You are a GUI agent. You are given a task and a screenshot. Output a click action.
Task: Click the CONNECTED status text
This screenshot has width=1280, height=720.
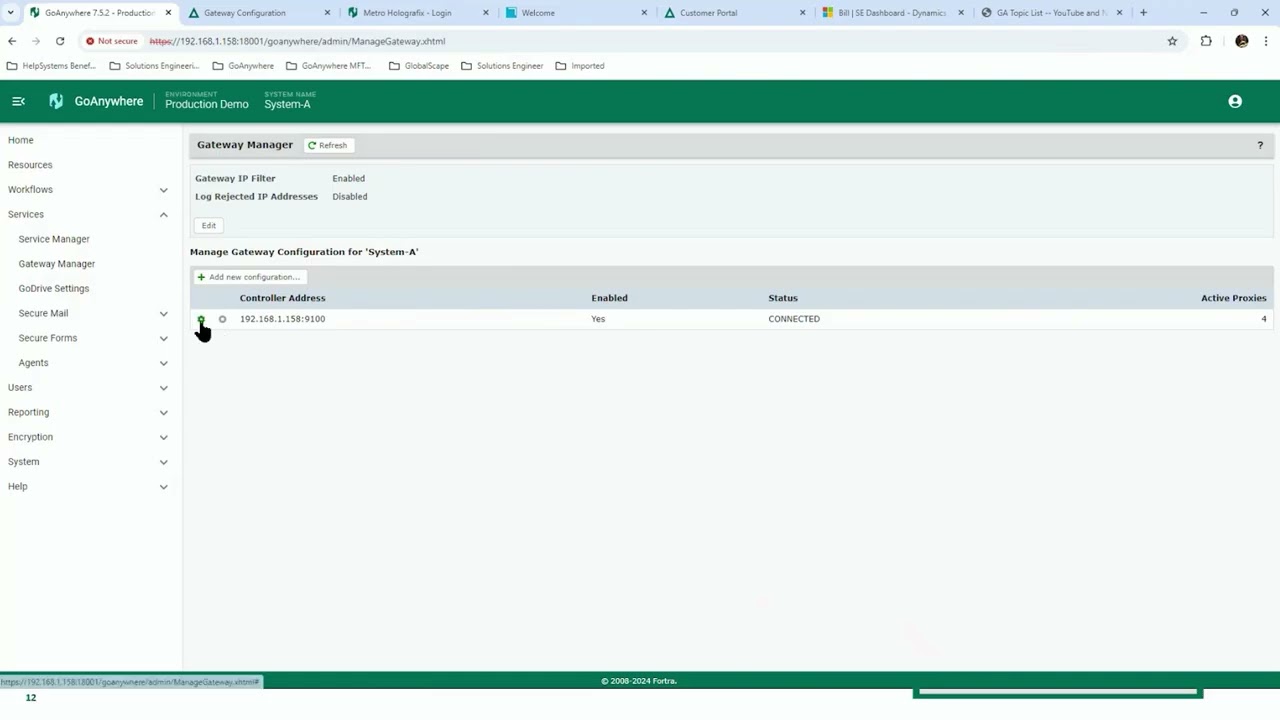[x=794, y=319]
